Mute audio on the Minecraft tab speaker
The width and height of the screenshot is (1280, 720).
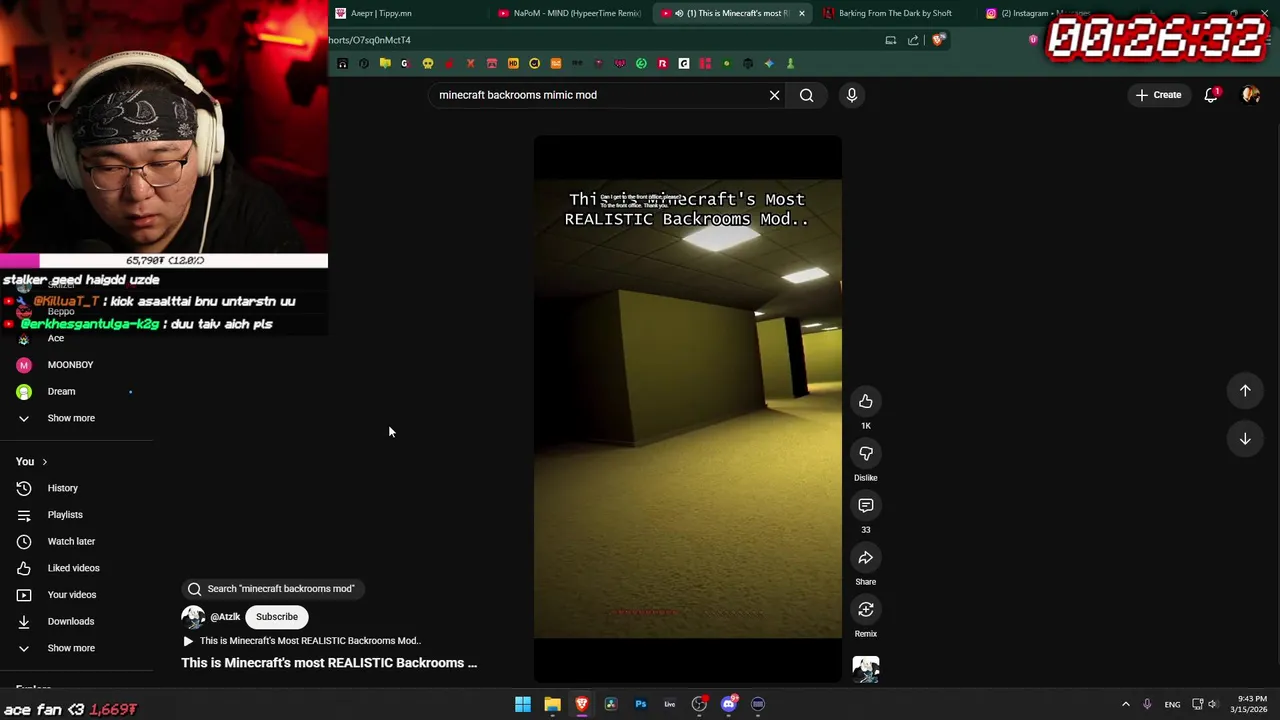click(679, 13)
